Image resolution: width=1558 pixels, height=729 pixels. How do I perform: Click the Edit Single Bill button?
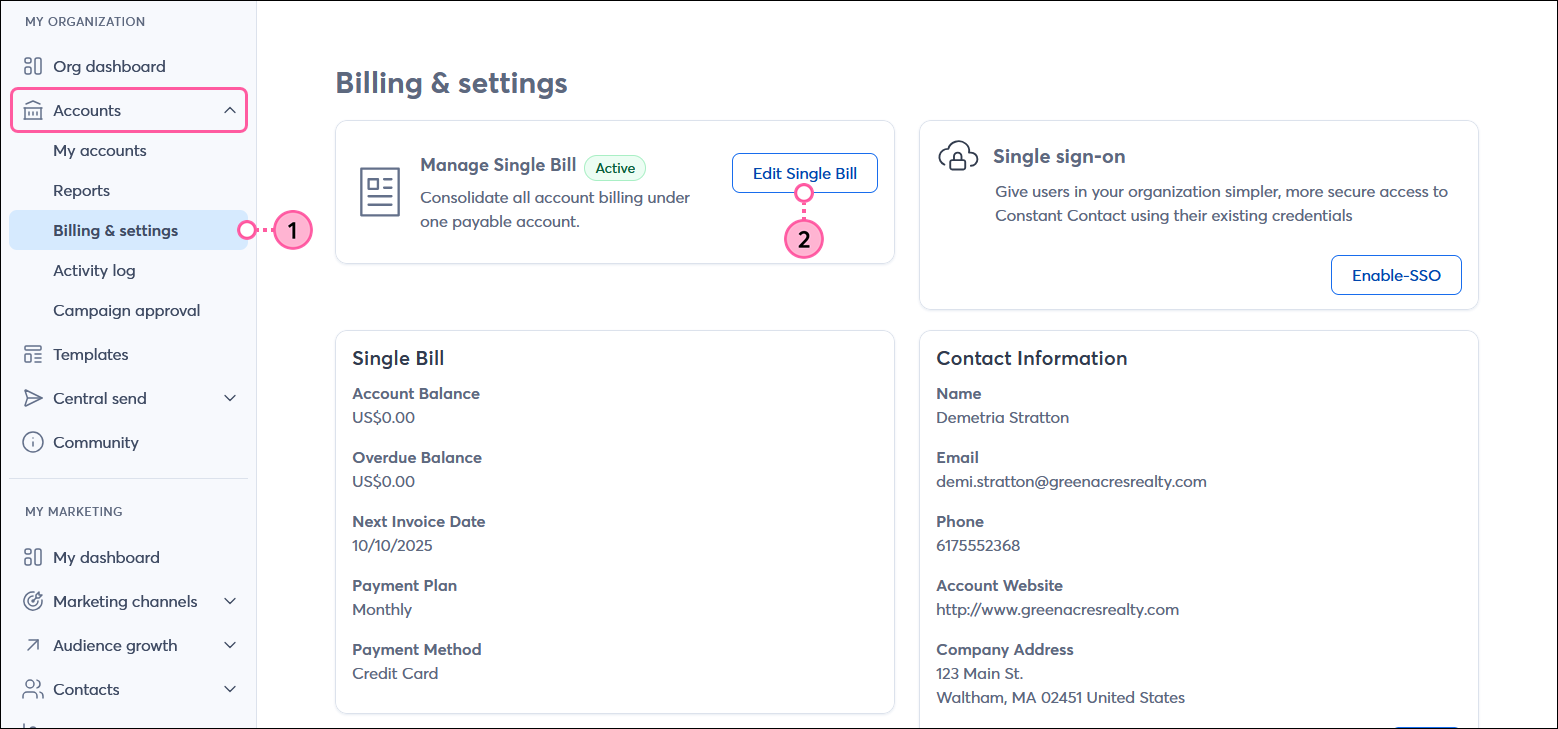804,173
